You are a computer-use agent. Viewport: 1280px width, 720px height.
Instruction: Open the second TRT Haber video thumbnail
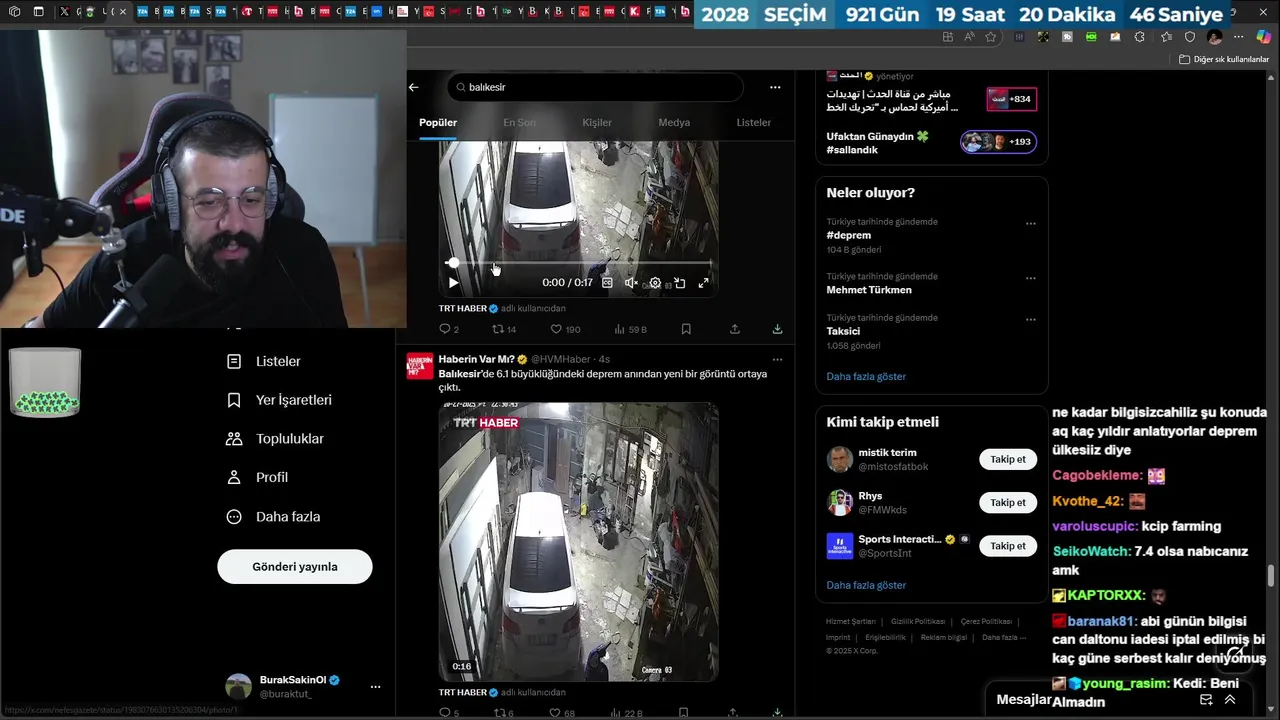click(x=578, y=542)
